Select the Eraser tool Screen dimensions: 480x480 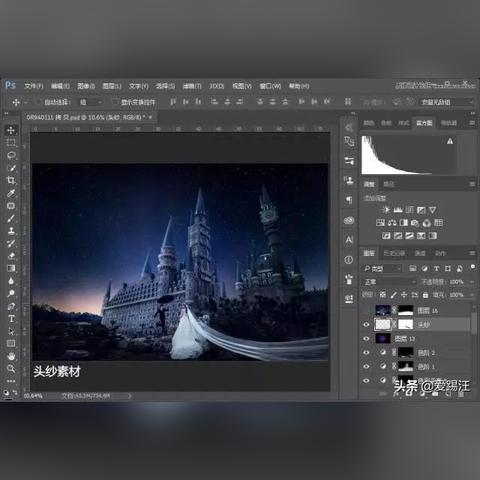(x=11, y=256)
